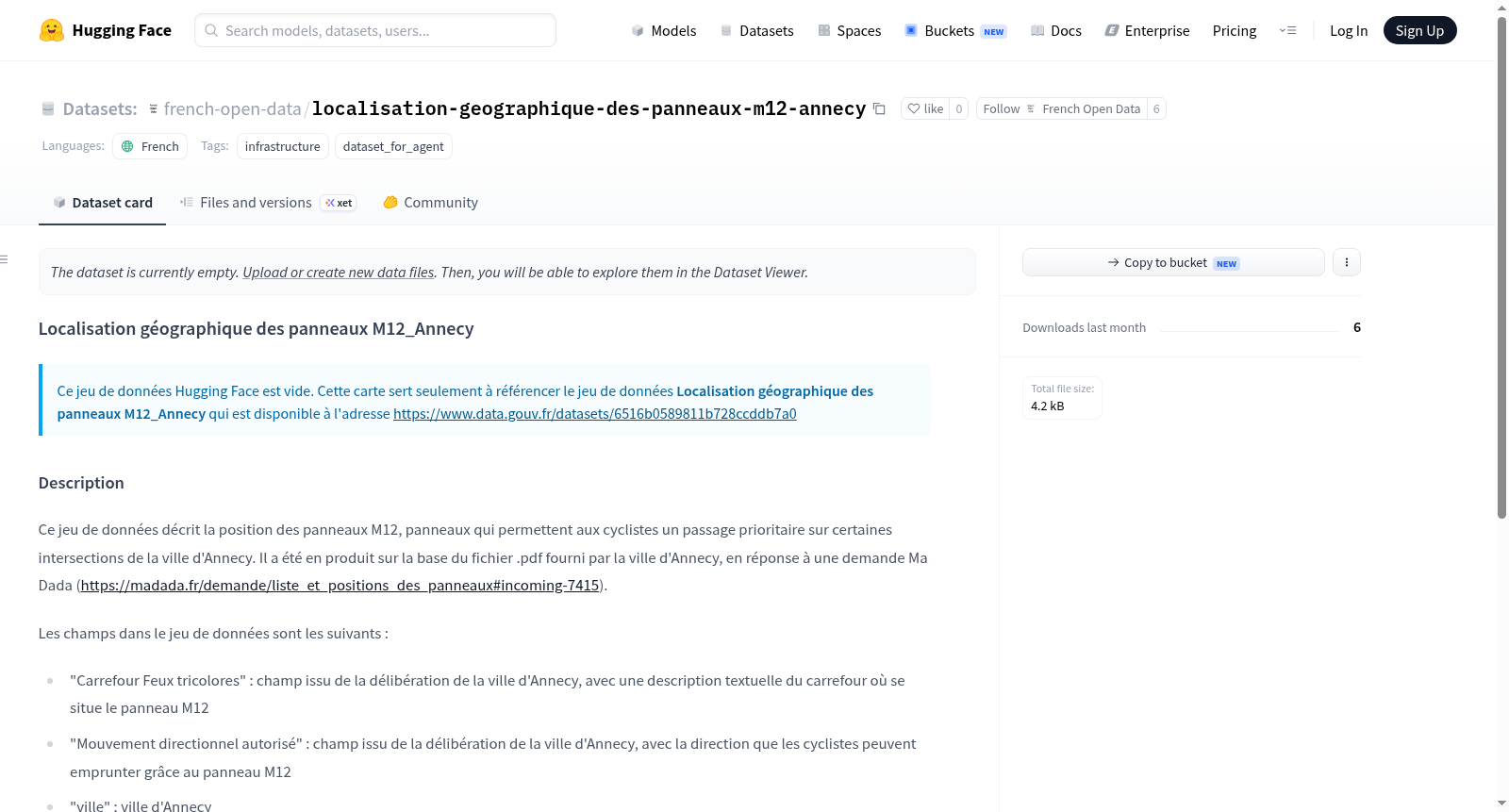Open the data.gouv.fr dataset URL
This screenshot has width=1509, height=812.
click(x=594, y=413)
